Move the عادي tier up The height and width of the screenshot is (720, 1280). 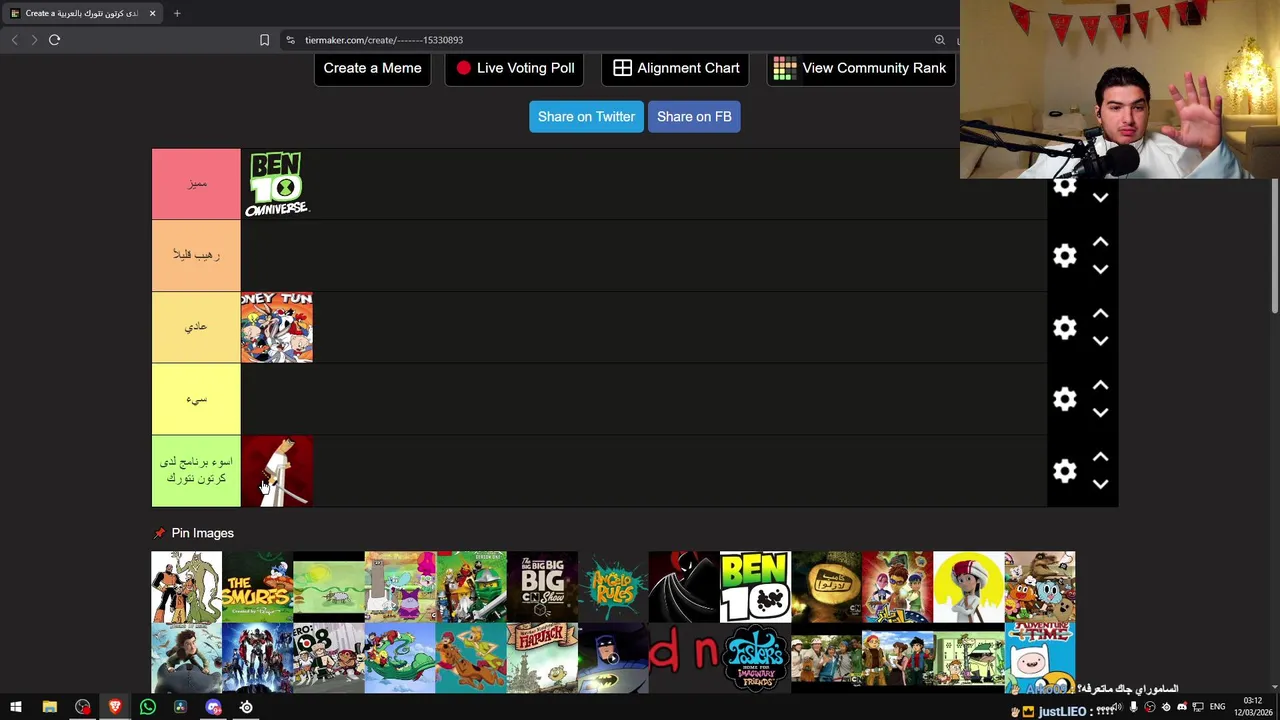click(1100, 314)
